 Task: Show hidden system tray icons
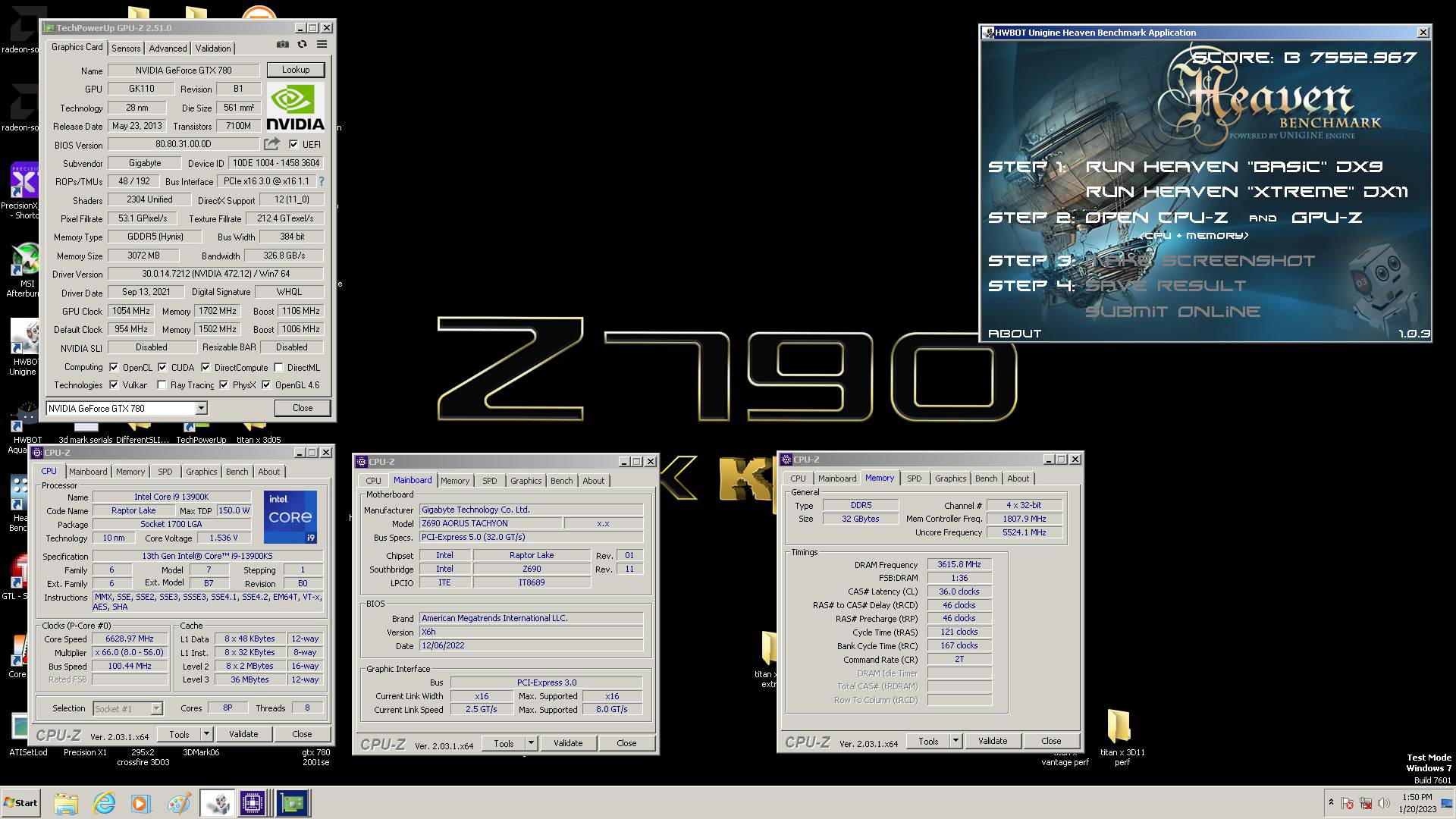[x=1330, y=802]
